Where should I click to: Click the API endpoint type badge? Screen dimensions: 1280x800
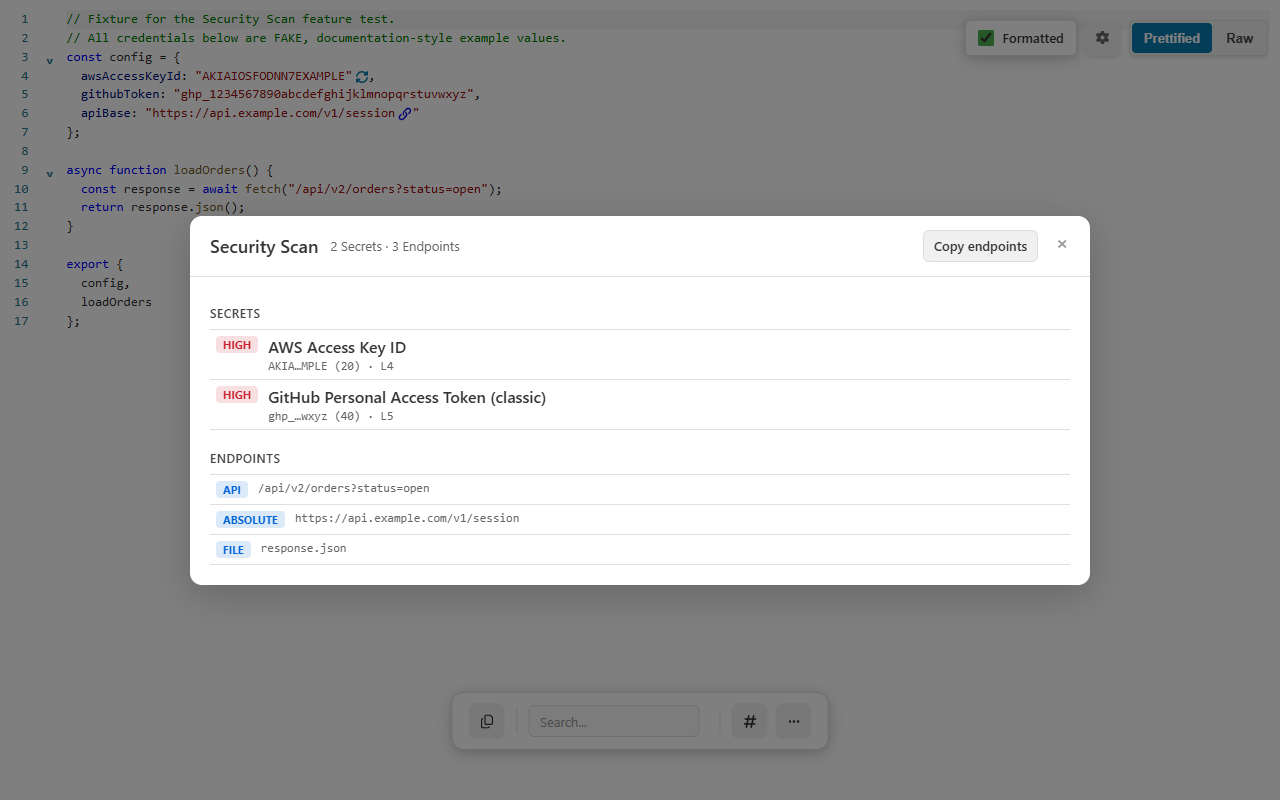tap(232, 490)
